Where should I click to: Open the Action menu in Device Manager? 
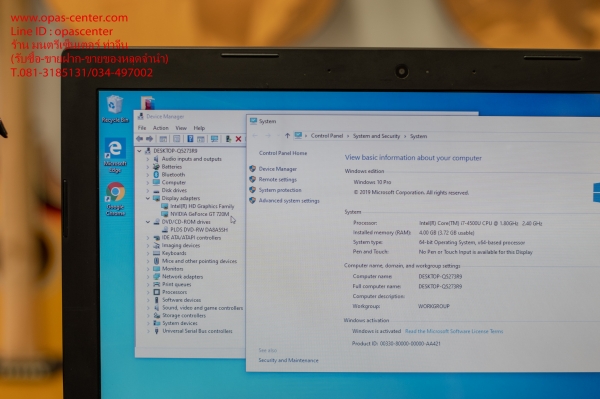[x=161, y=128]
